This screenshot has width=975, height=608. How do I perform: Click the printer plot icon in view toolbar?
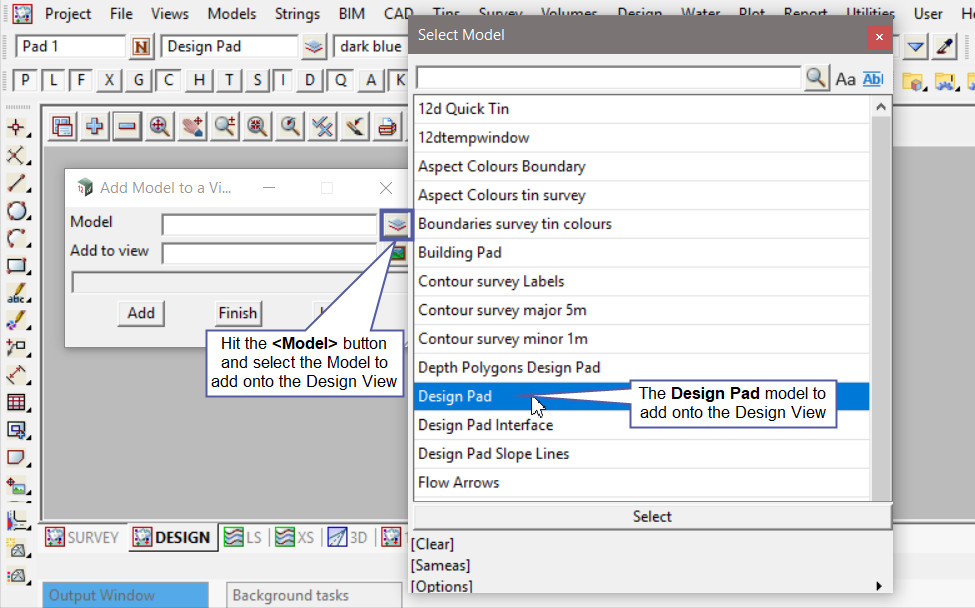(x=387, y=126)
